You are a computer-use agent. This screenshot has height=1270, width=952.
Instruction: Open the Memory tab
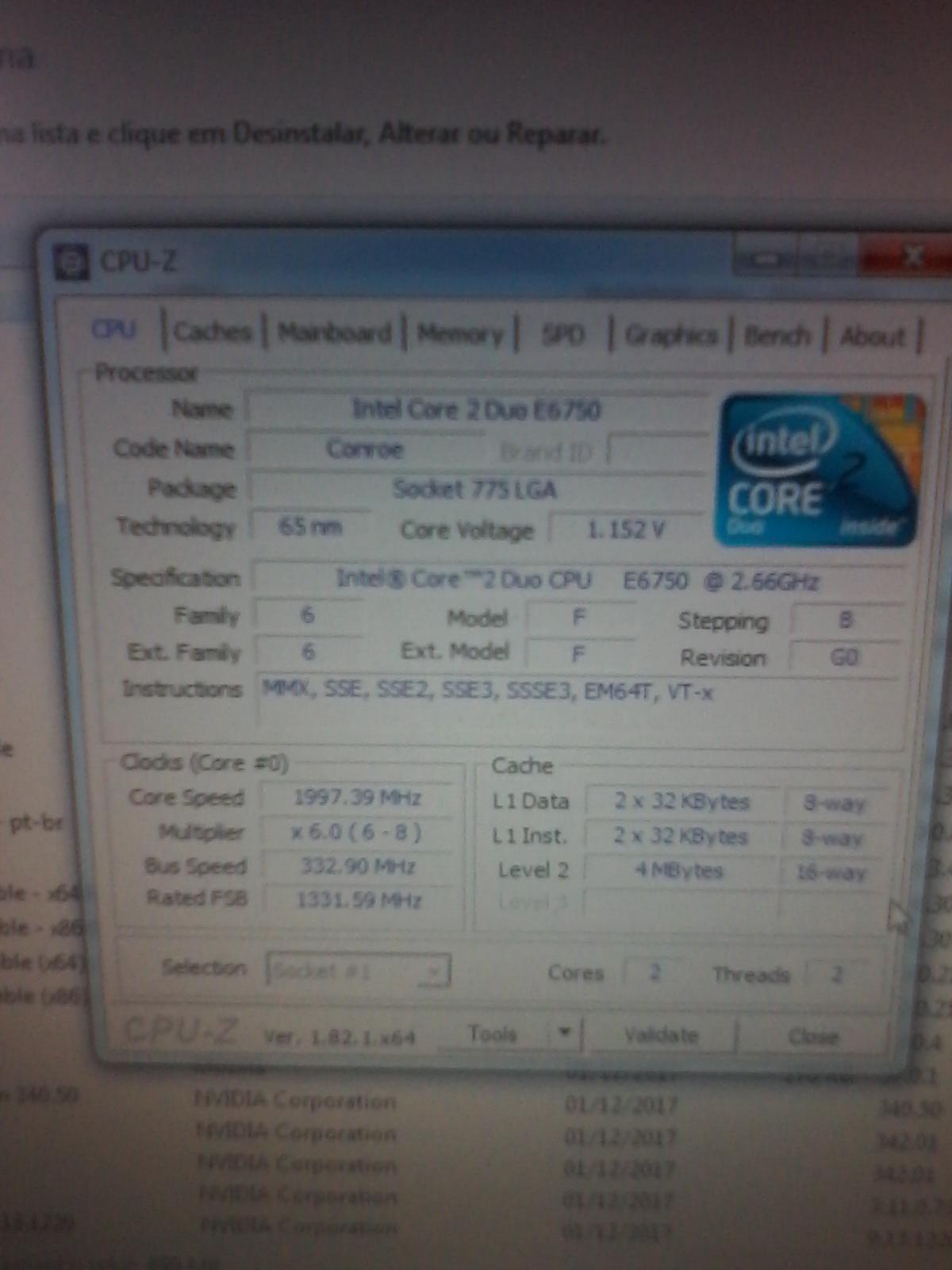tap(461, 334)
